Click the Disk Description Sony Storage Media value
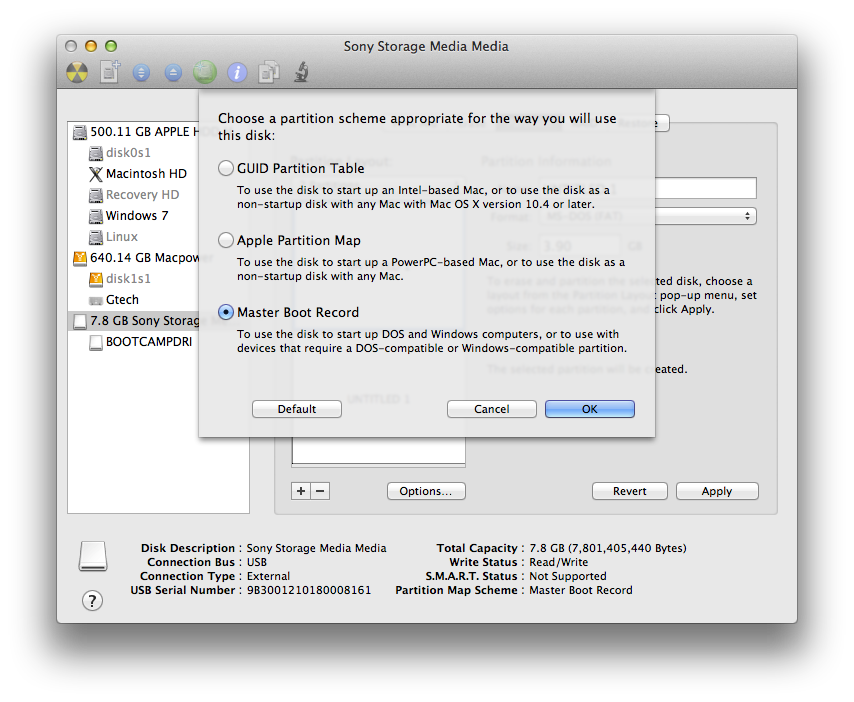Image resolution: width=854 pixels, height=702 pixels. (x=316, y=548)
